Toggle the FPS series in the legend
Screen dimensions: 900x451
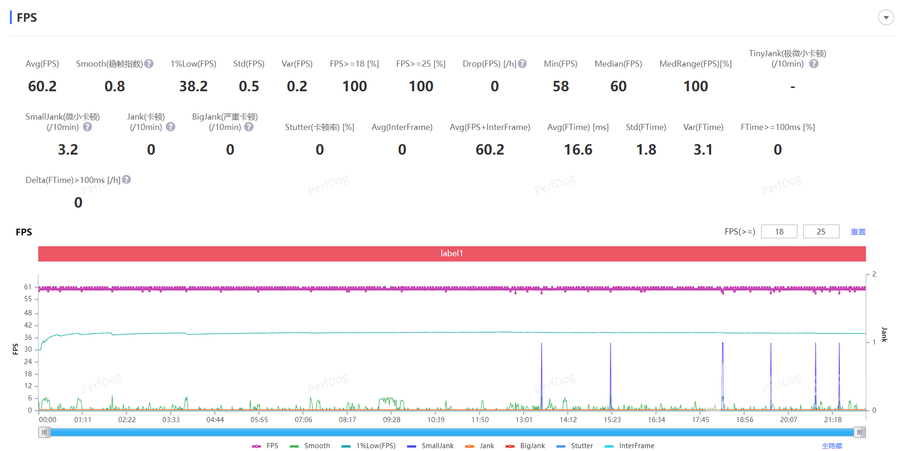coord(265,446)
